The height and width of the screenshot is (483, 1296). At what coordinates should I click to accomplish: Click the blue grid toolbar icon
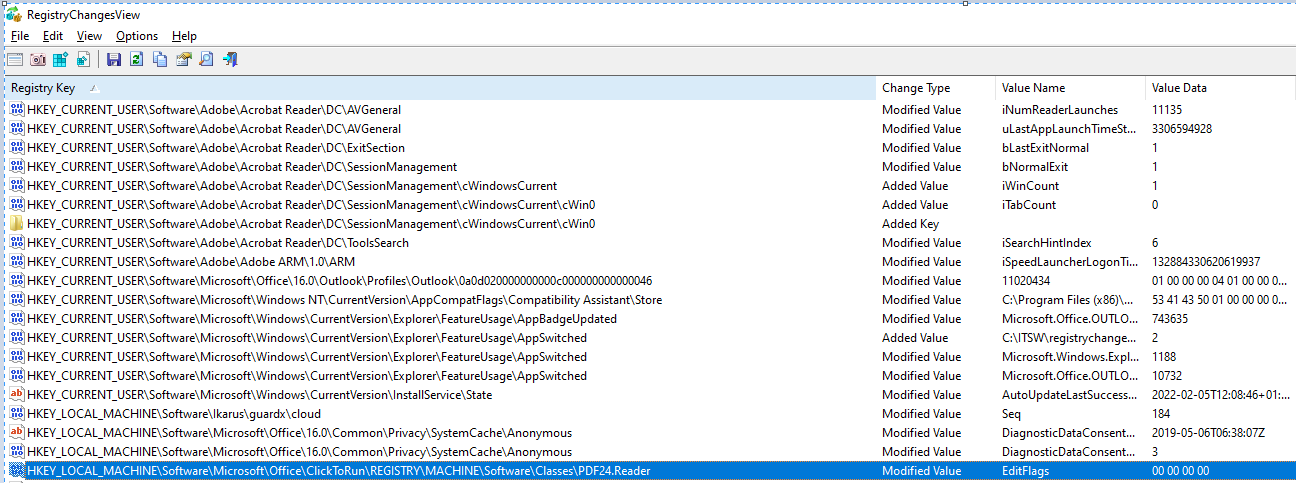tap(60, 60)
